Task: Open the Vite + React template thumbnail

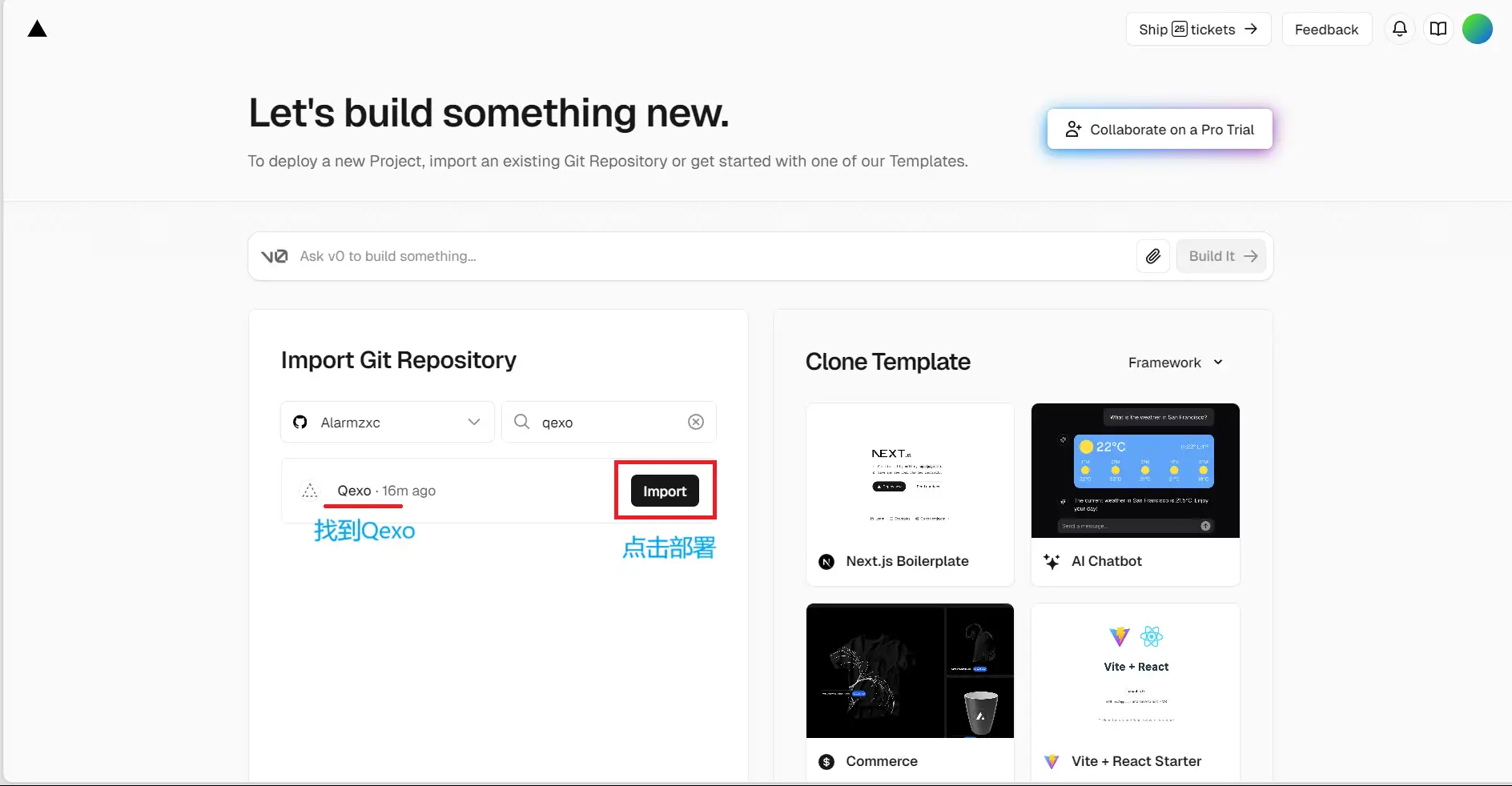Action: pyautogui.click(x=1136, y=671)
